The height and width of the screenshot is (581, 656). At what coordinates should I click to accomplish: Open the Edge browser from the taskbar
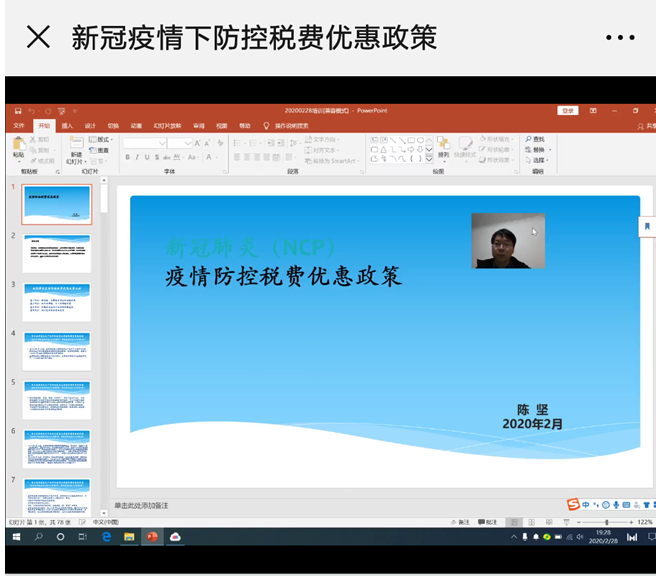[x=106, y=537]
